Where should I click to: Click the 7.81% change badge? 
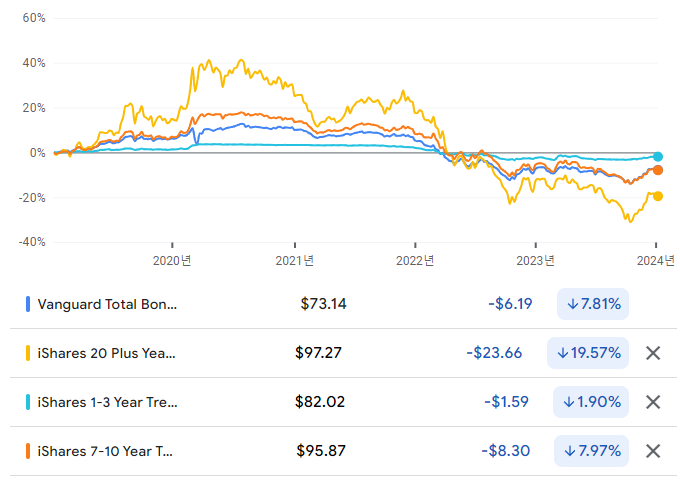(x=593, y=304)
